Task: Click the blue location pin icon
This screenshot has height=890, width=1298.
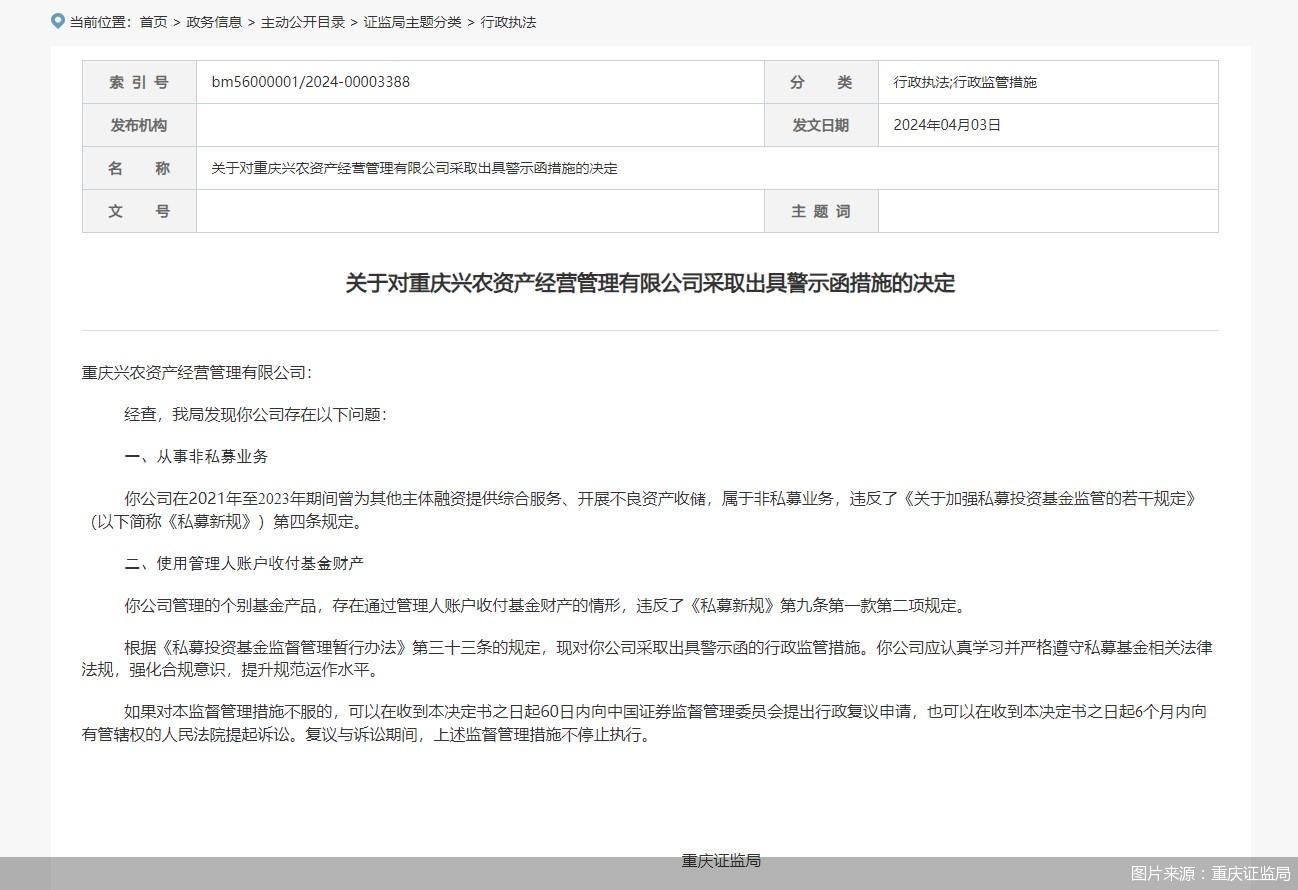Action: click(x=57, y=20)
